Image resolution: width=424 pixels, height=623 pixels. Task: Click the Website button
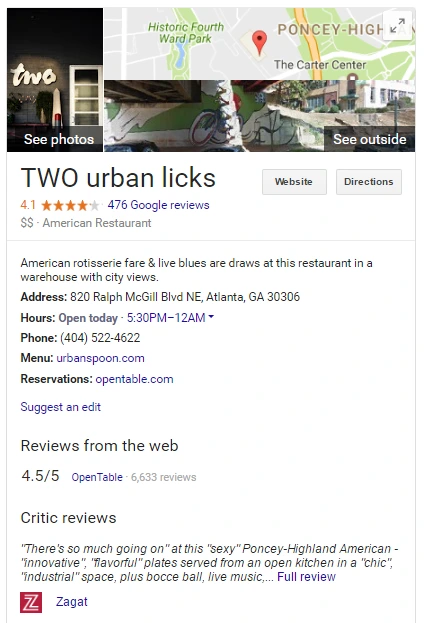pyautogui.click(x=294, y=182)
